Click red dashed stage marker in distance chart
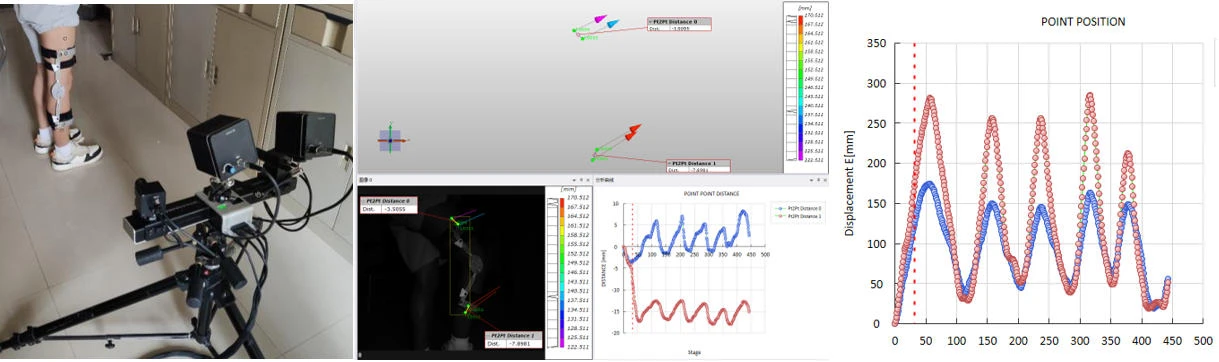 [632, 267]
